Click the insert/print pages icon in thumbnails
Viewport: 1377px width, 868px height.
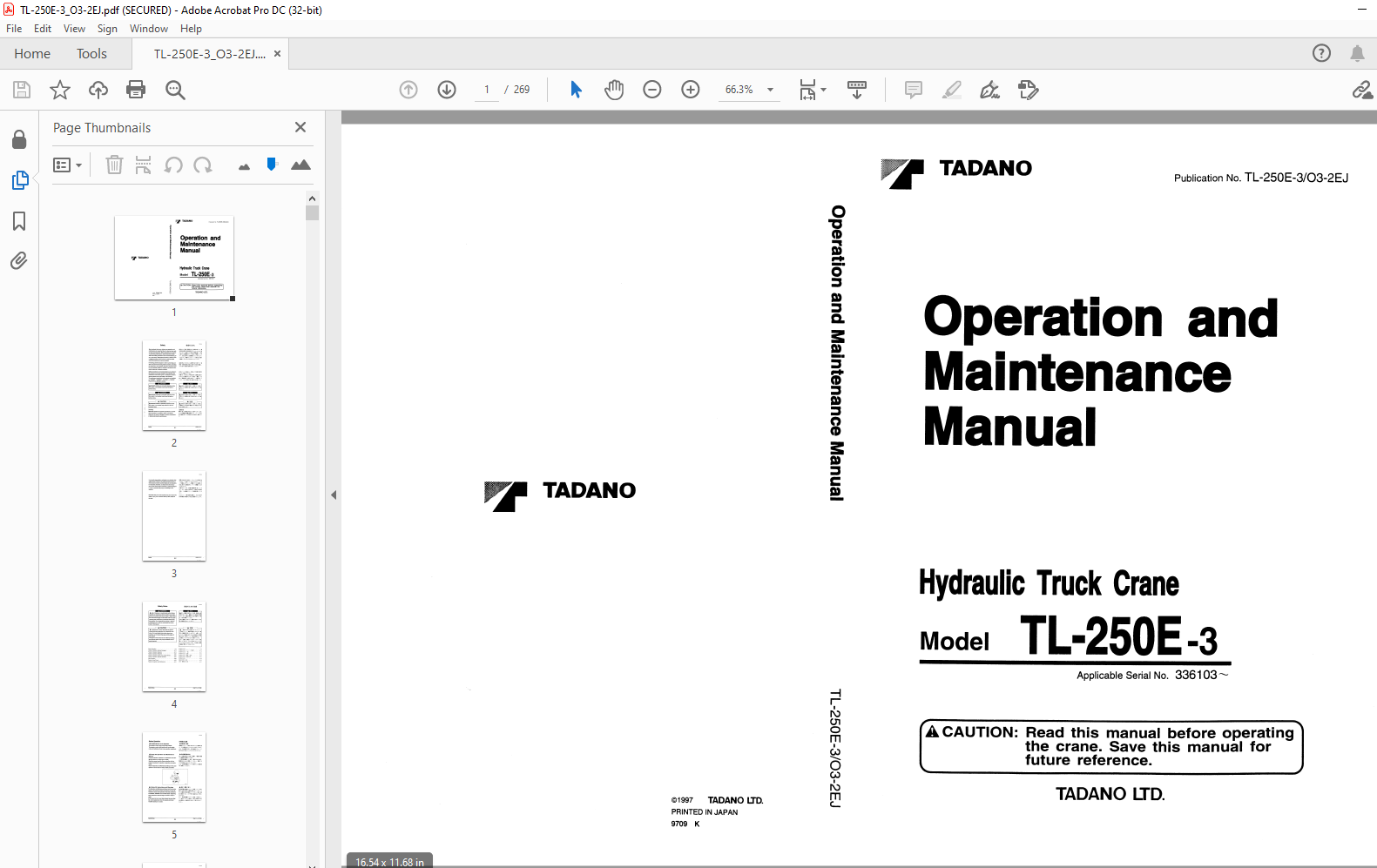click(143, 165)
